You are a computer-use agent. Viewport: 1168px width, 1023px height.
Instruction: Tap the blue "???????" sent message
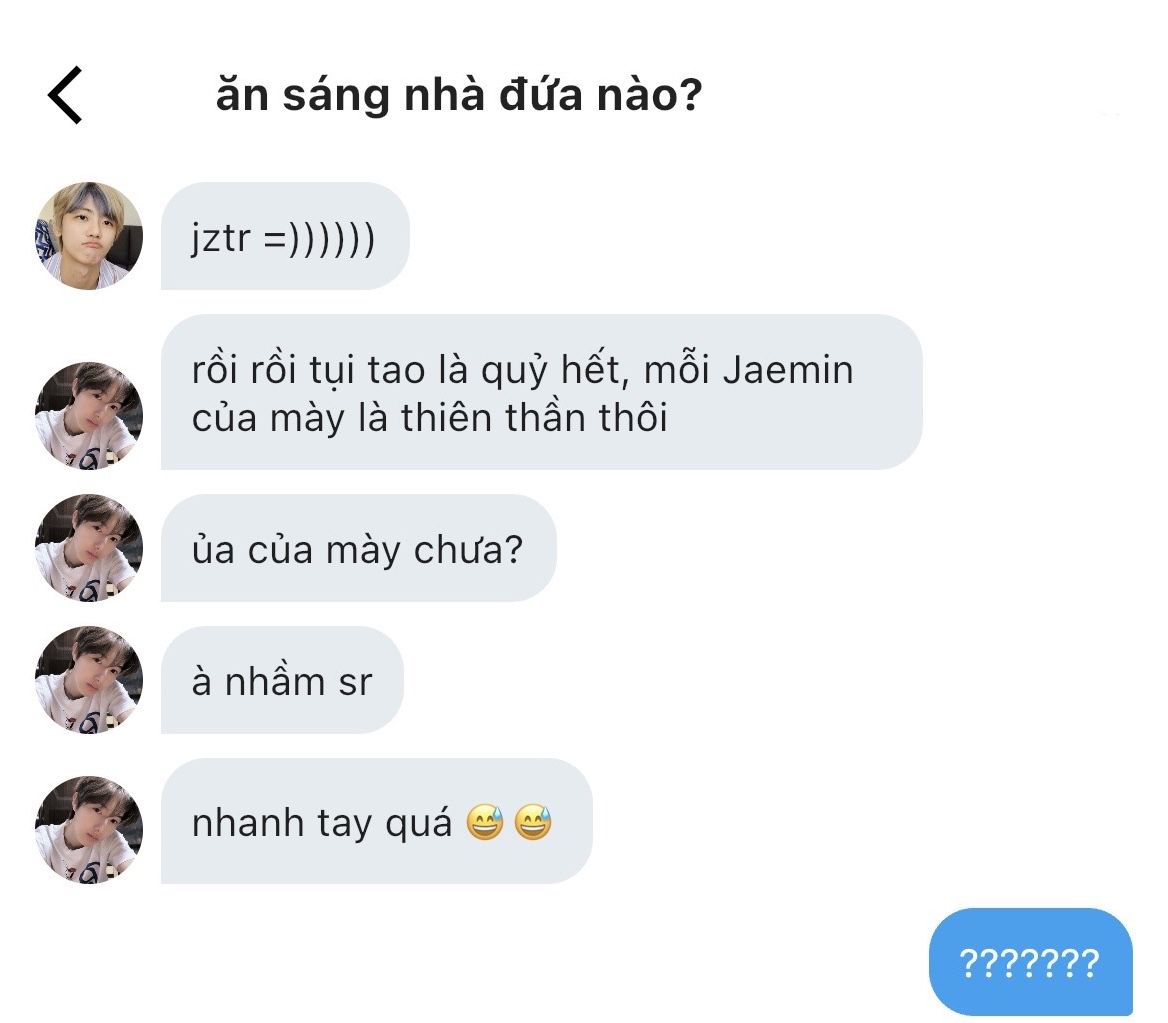coord(1030,963)
